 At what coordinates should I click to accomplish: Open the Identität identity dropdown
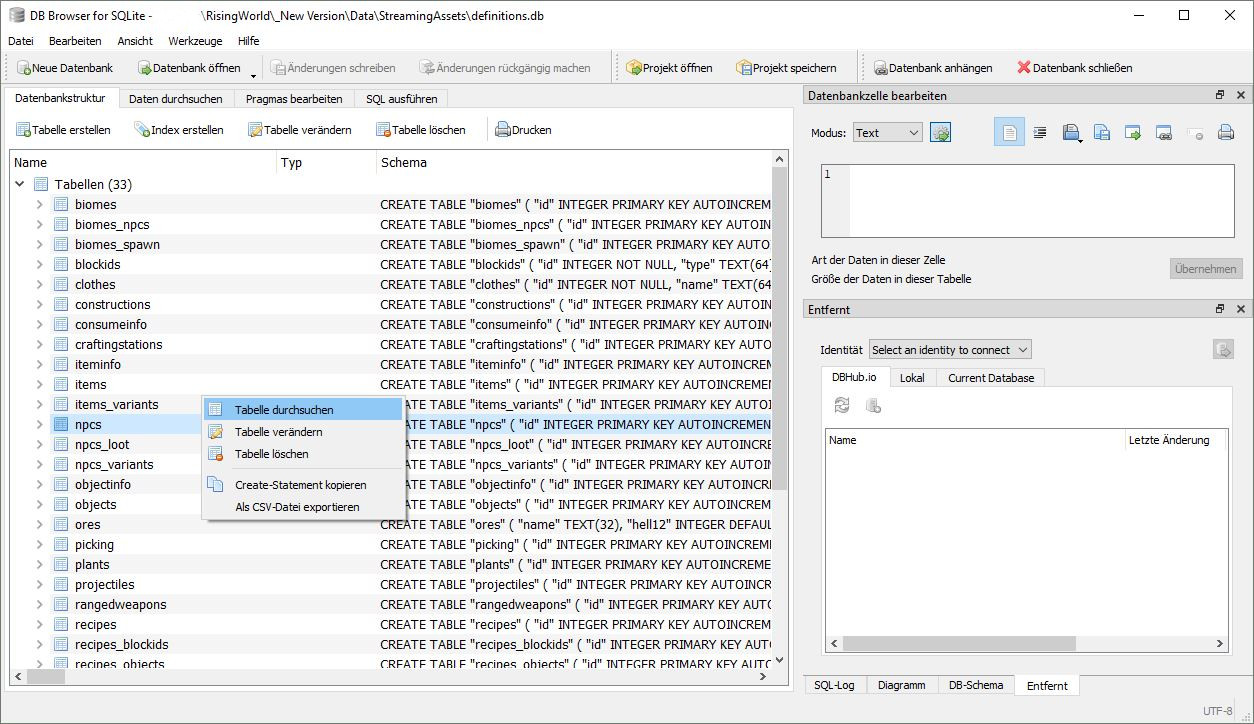point(950,350)
